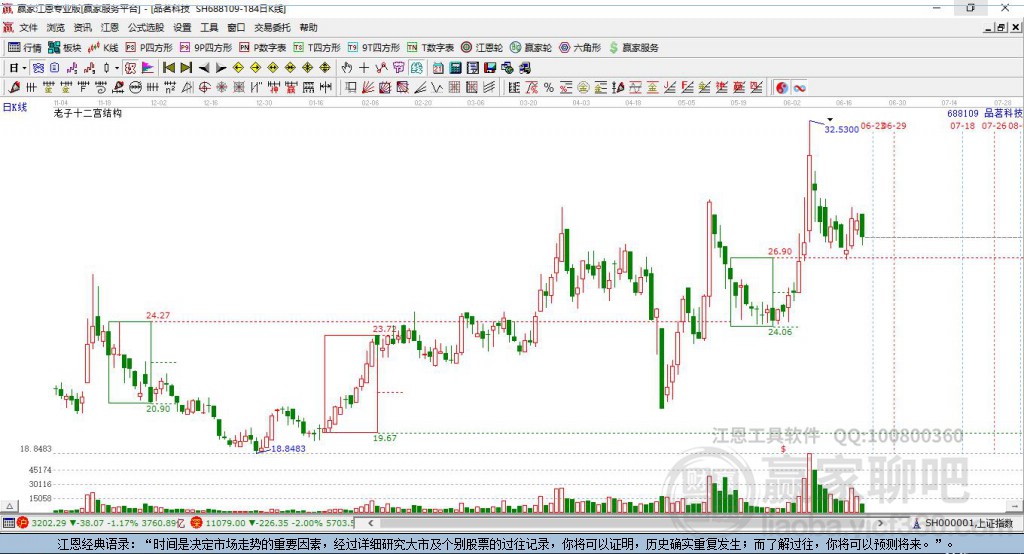Open the 江恩 menu
The width and height of the screenshot is (1024, 554).
110,27
